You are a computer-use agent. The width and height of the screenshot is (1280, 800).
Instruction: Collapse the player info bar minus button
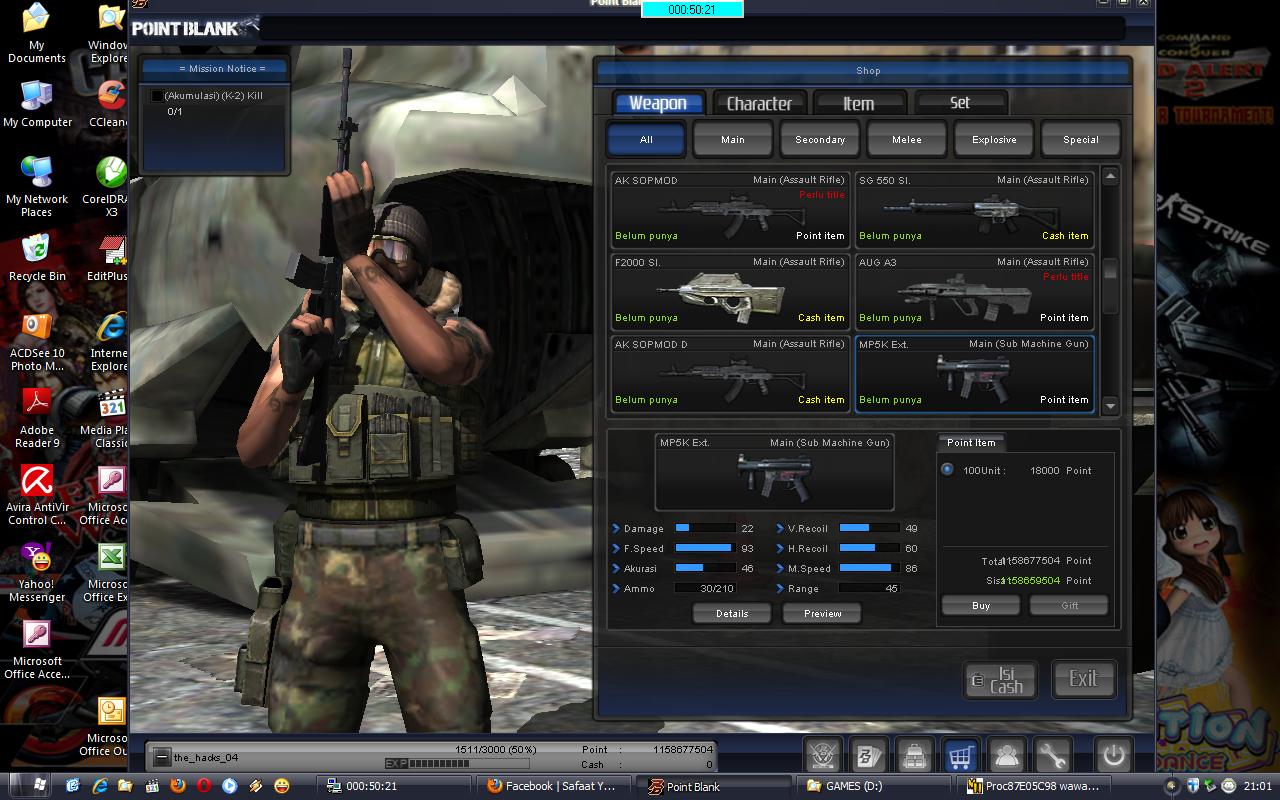coord(162,758)
